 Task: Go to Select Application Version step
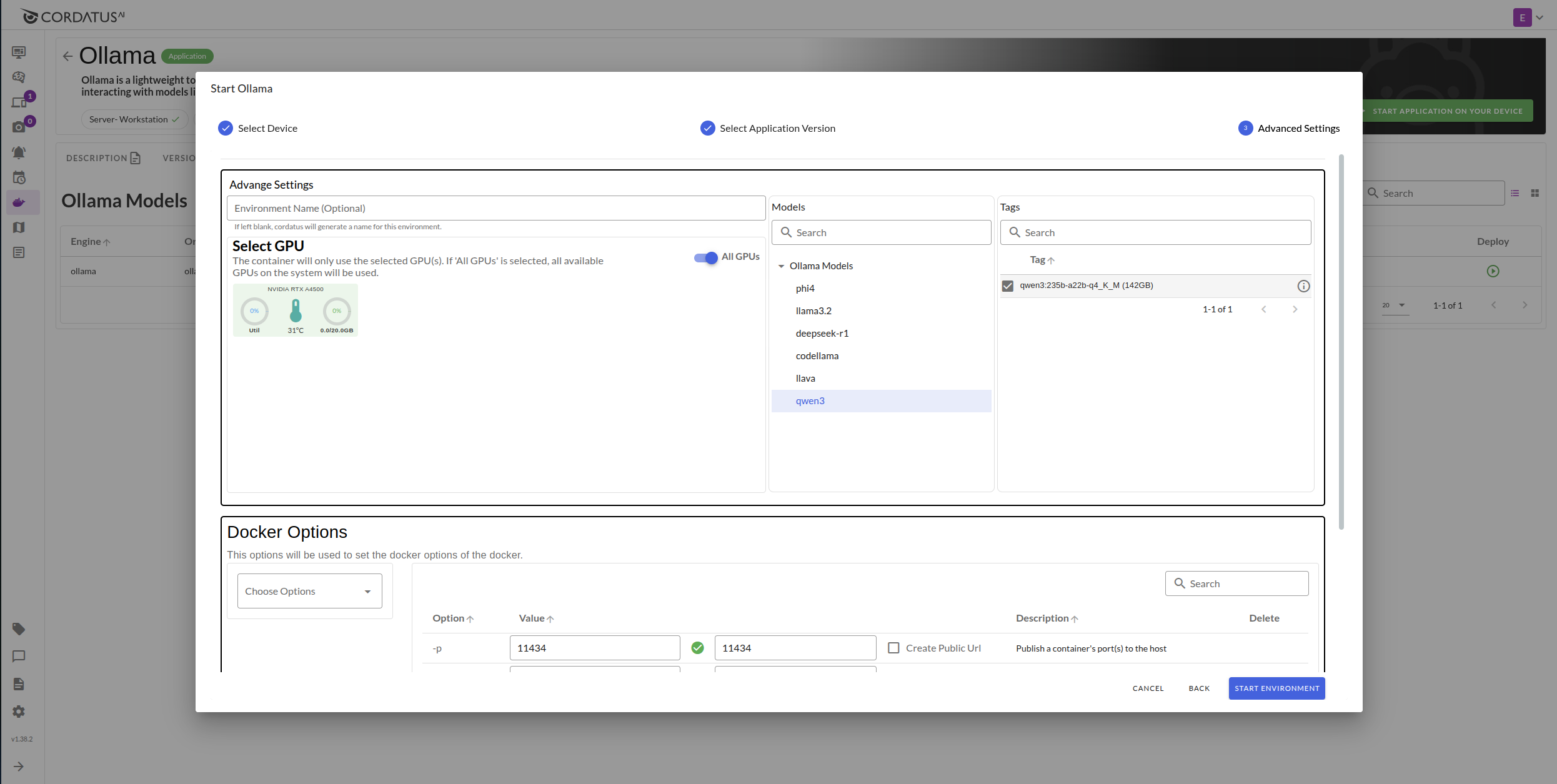[x=767, y=128]
